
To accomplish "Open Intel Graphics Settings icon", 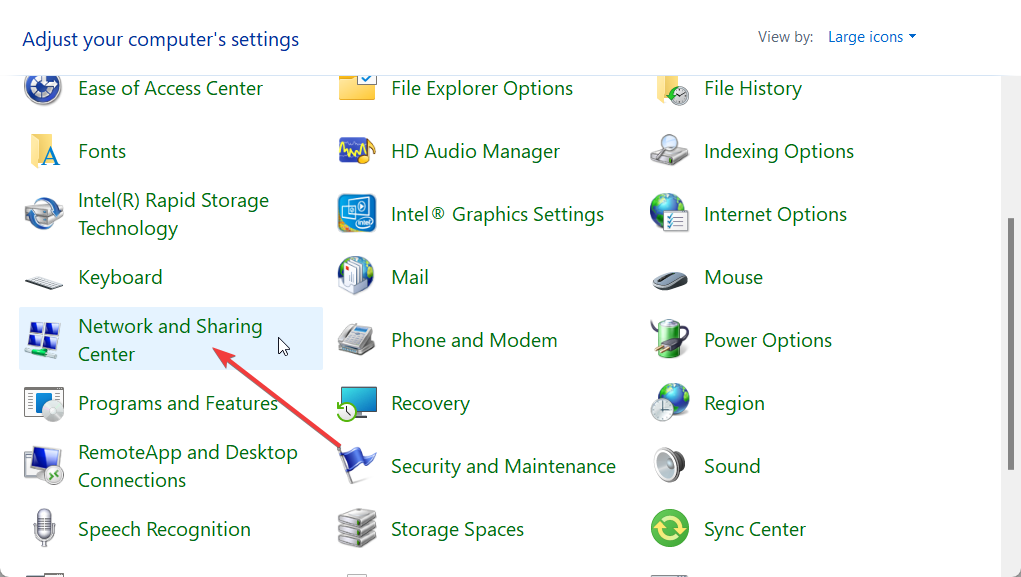I will (x=357, y=214).
